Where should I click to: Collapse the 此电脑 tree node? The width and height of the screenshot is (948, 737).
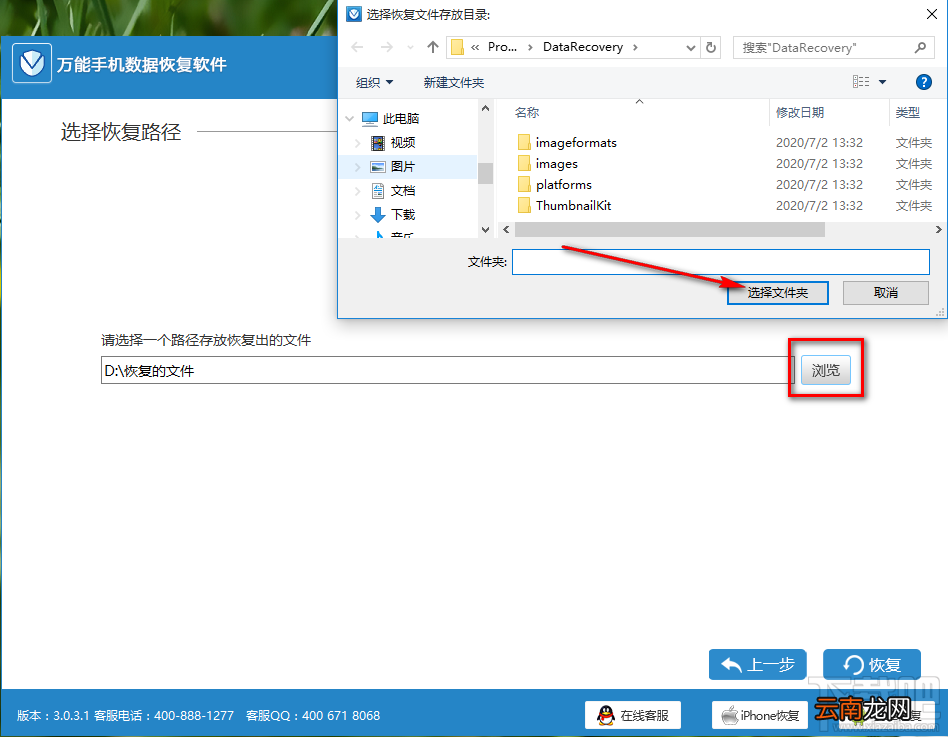tap(349, 119)
